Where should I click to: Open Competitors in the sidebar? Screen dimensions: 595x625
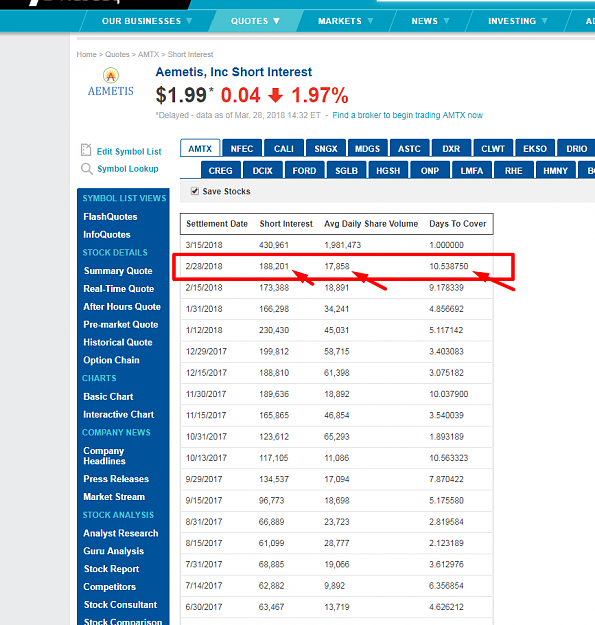point(110,587)
